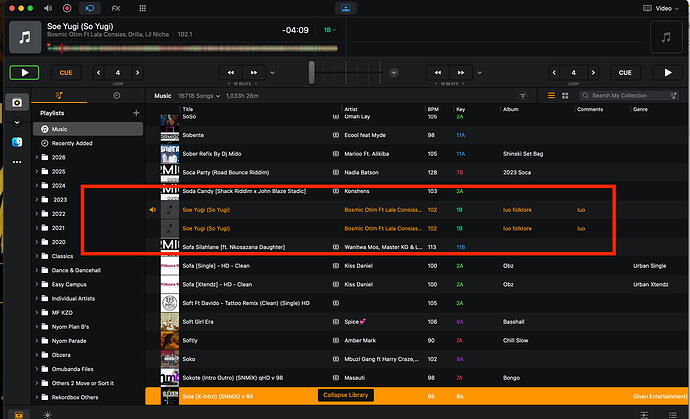Skip forward on deck 2
The image size is (690, 419).
(461, 73)
